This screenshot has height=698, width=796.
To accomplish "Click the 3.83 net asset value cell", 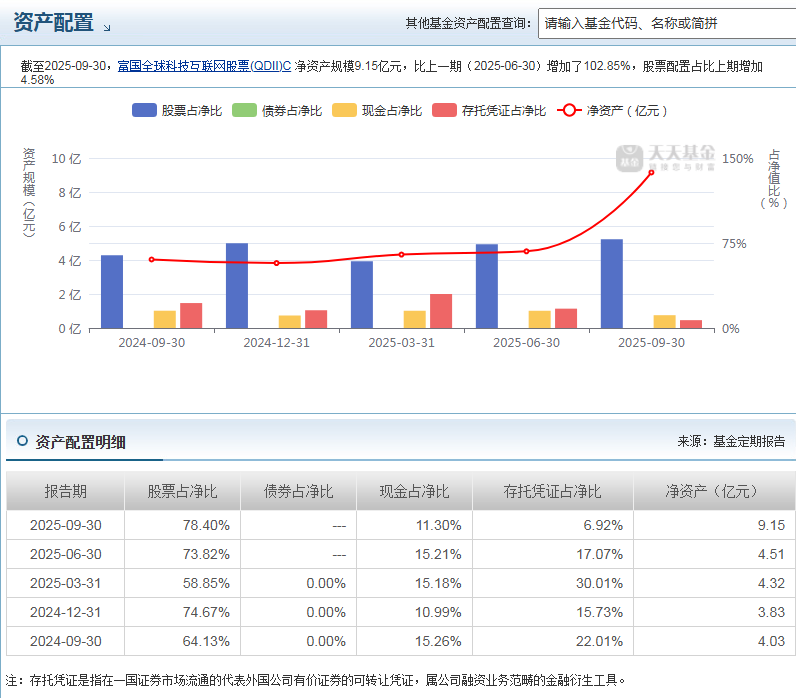I will (x=714, y=612).
